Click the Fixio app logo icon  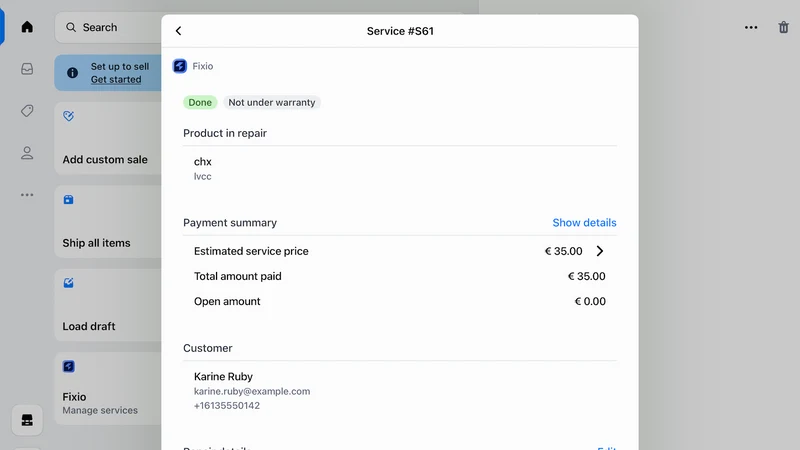180,66
